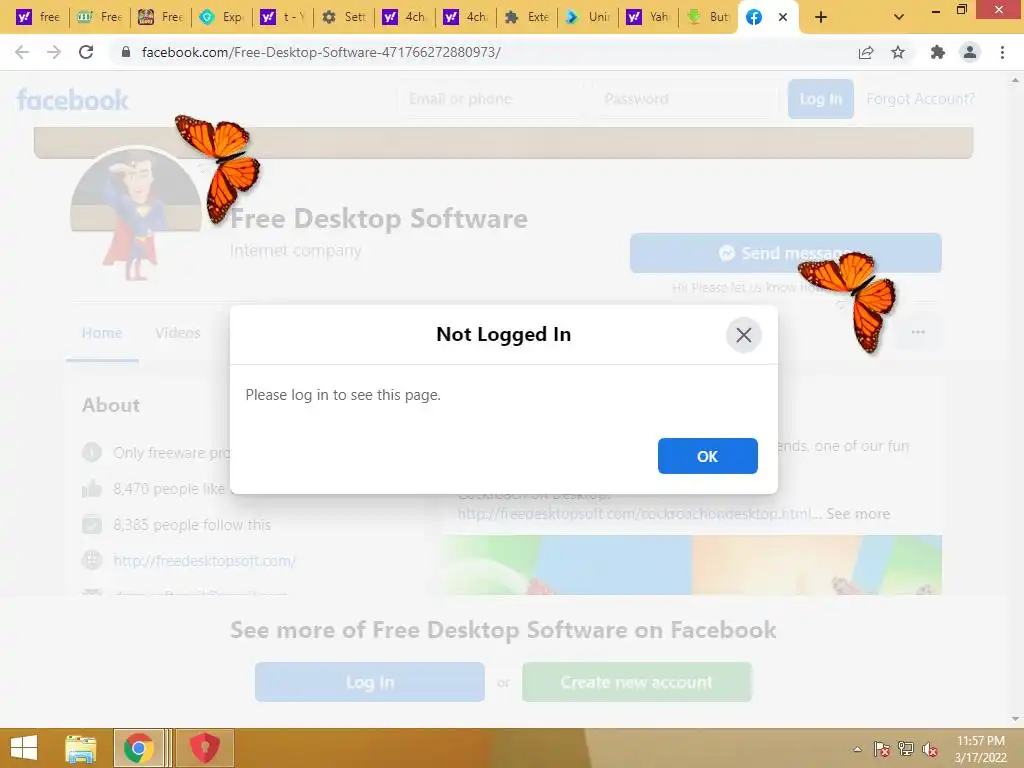Switch to the 'Yah' tab
1024x768 pixels.
tap(650, 17)
